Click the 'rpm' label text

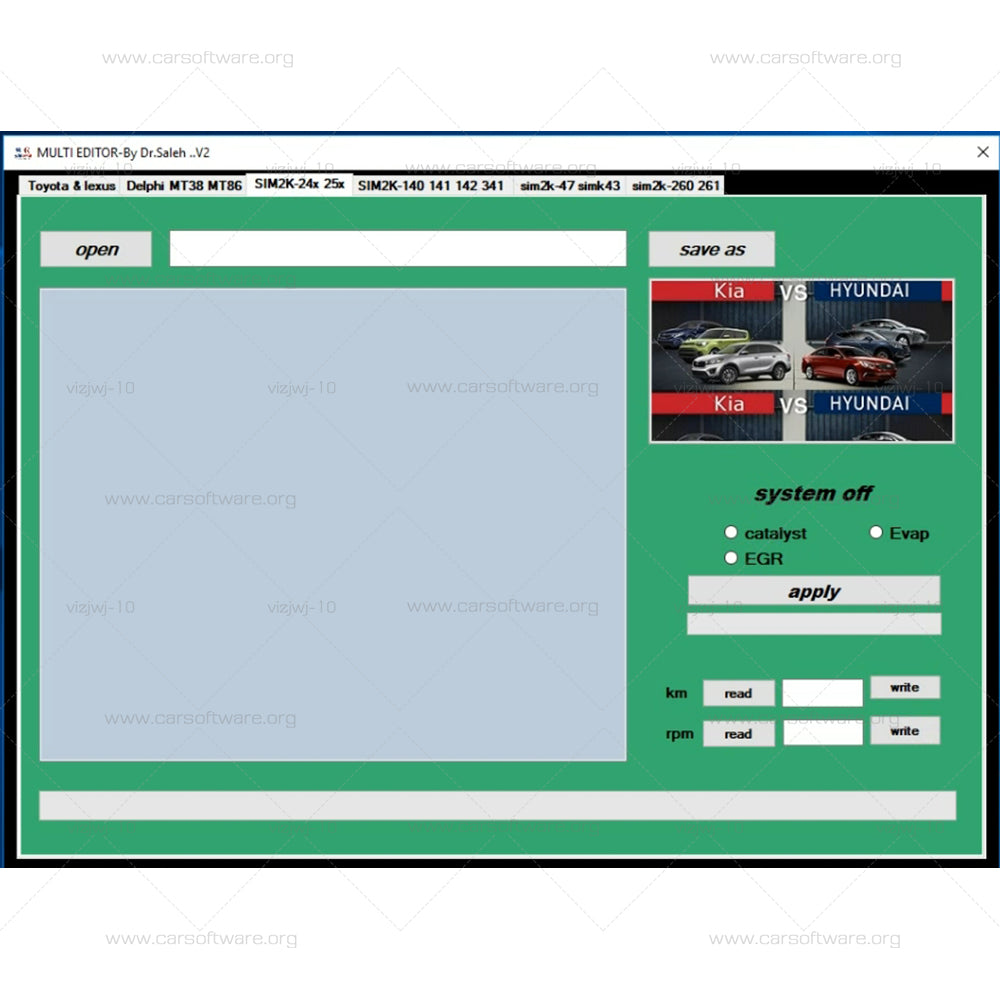(x=679, y=734)
